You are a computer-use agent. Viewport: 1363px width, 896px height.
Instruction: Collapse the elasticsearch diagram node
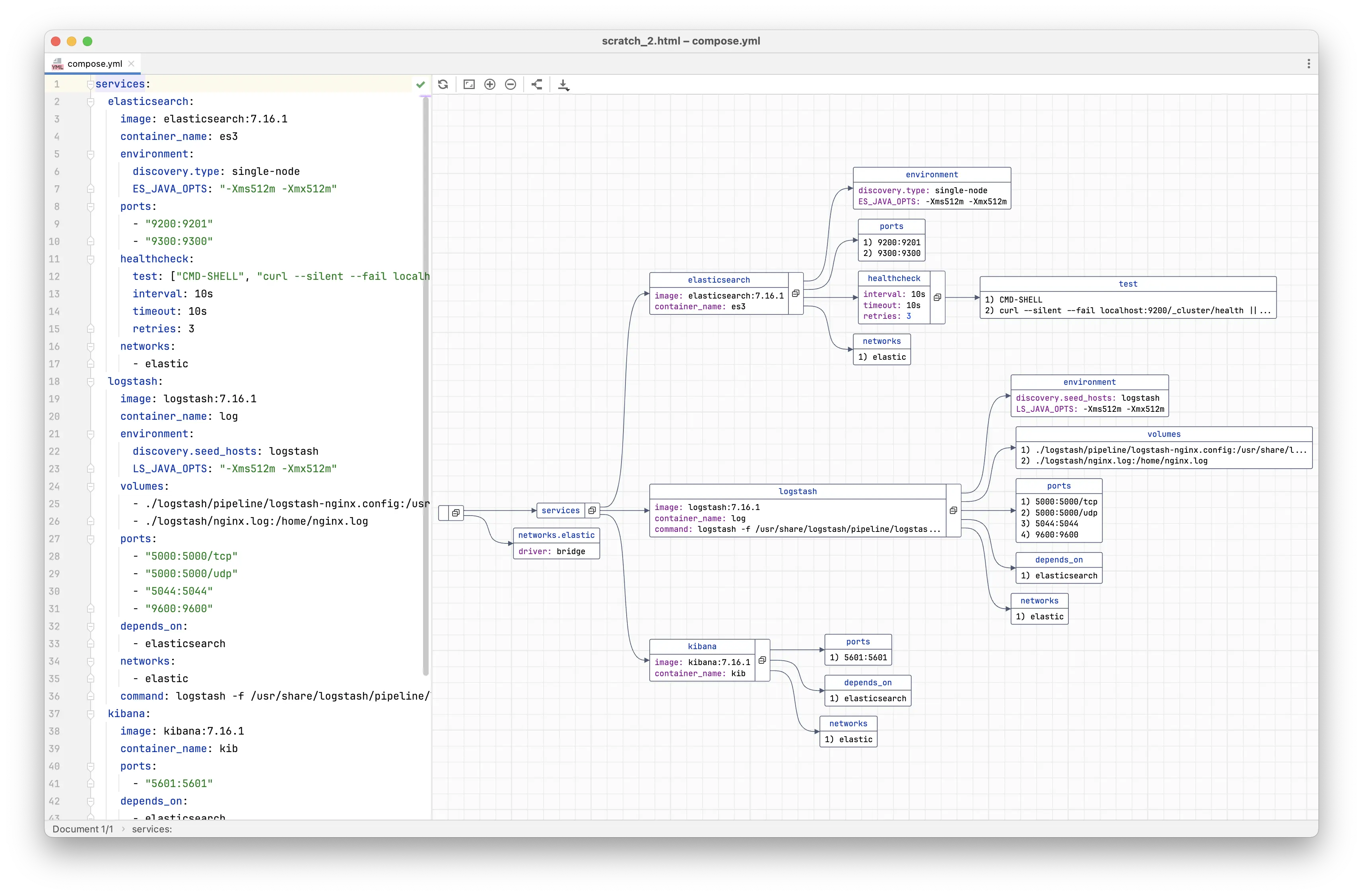point(796,294)
